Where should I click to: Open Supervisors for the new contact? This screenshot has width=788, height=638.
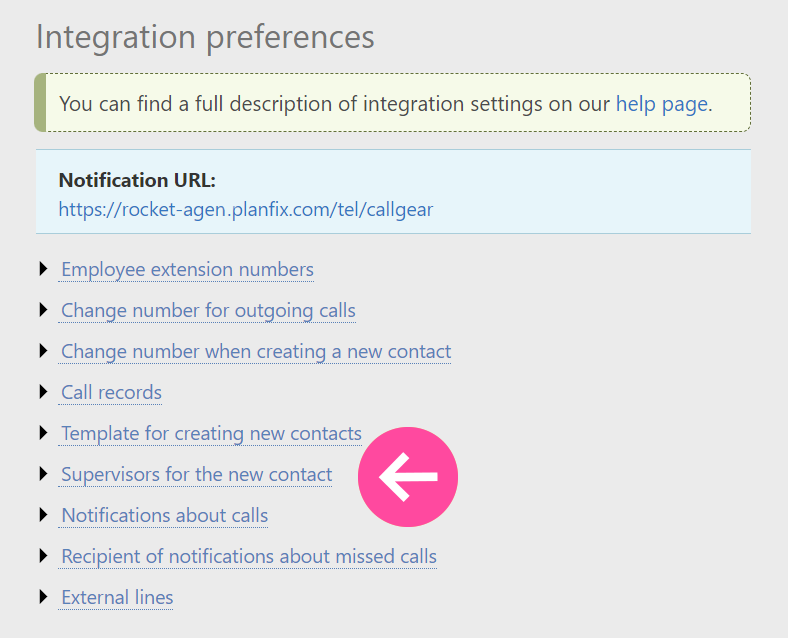[x=196, y=475]
